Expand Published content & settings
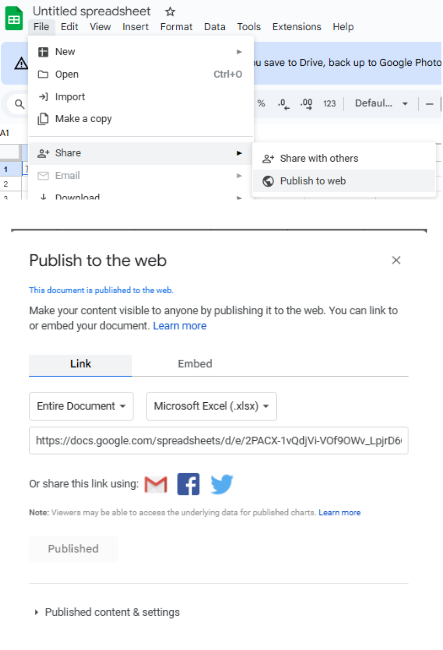443x650 pixels. 108,612
